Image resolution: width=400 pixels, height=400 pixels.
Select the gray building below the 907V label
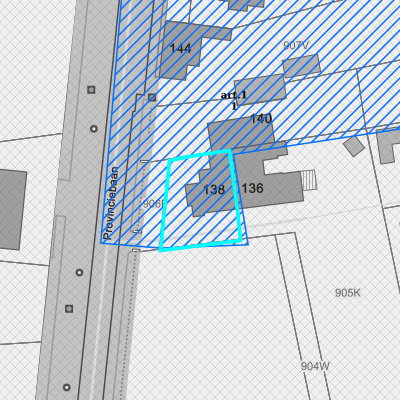pos(302,66)
